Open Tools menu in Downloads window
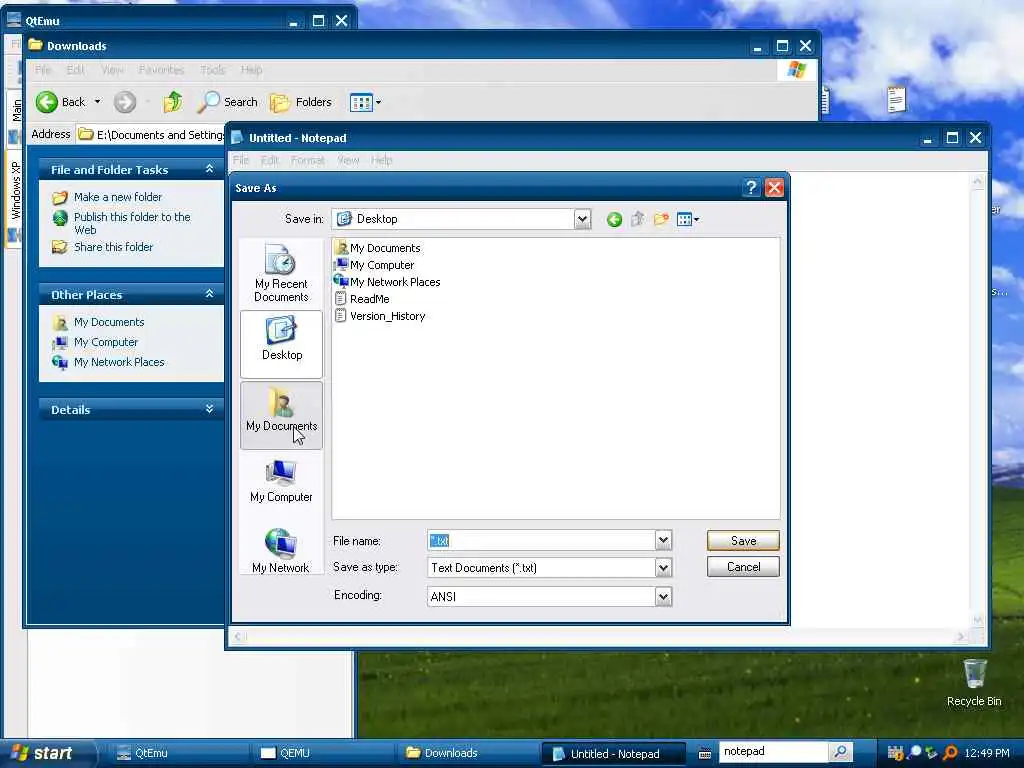1024x768 pixels. coord(212,70)
